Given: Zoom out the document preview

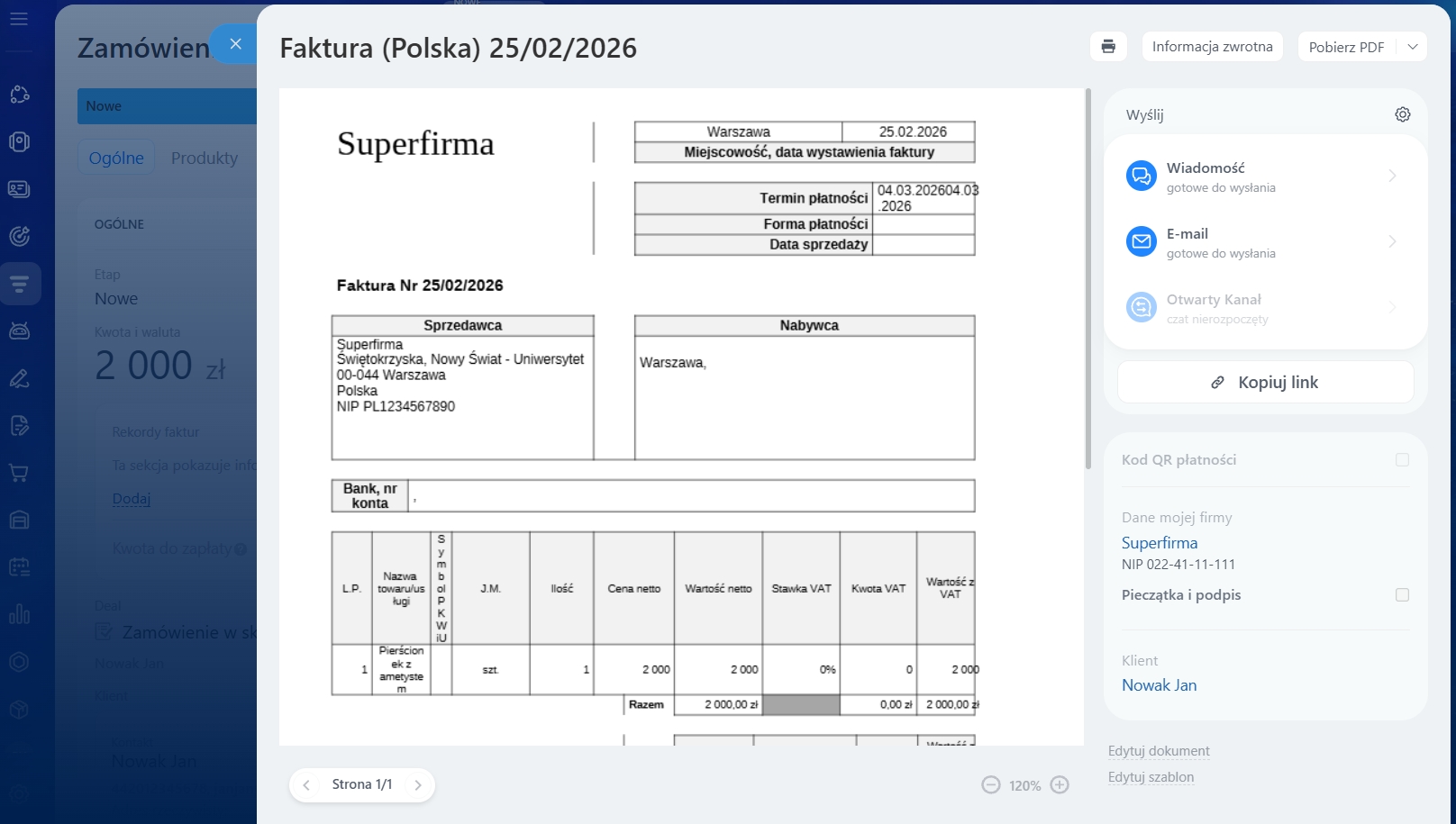Looking at the screenshot, I should tap(991, 785).
